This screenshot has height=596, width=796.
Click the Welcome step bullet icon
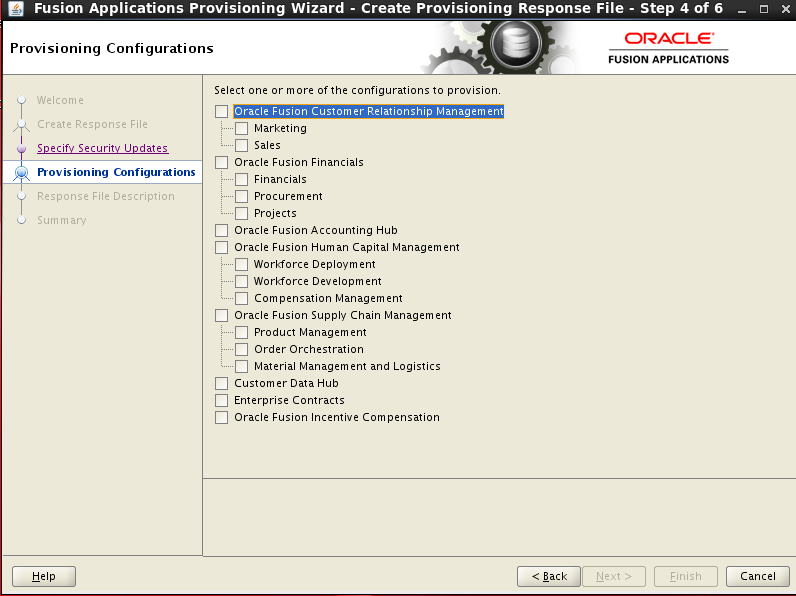21,100
